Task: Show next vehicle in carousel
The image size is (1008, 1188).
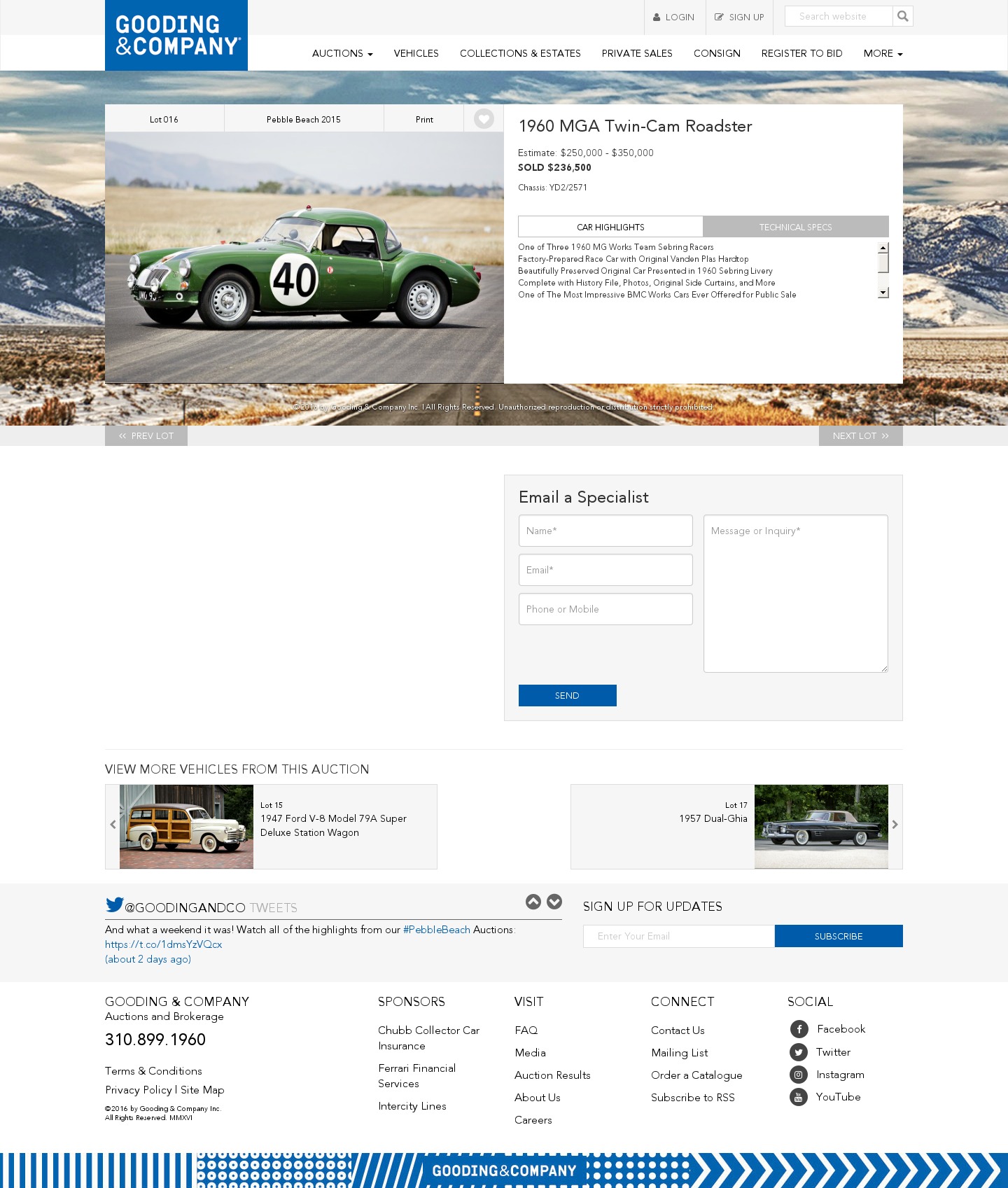Action: (x=895, y=825)
